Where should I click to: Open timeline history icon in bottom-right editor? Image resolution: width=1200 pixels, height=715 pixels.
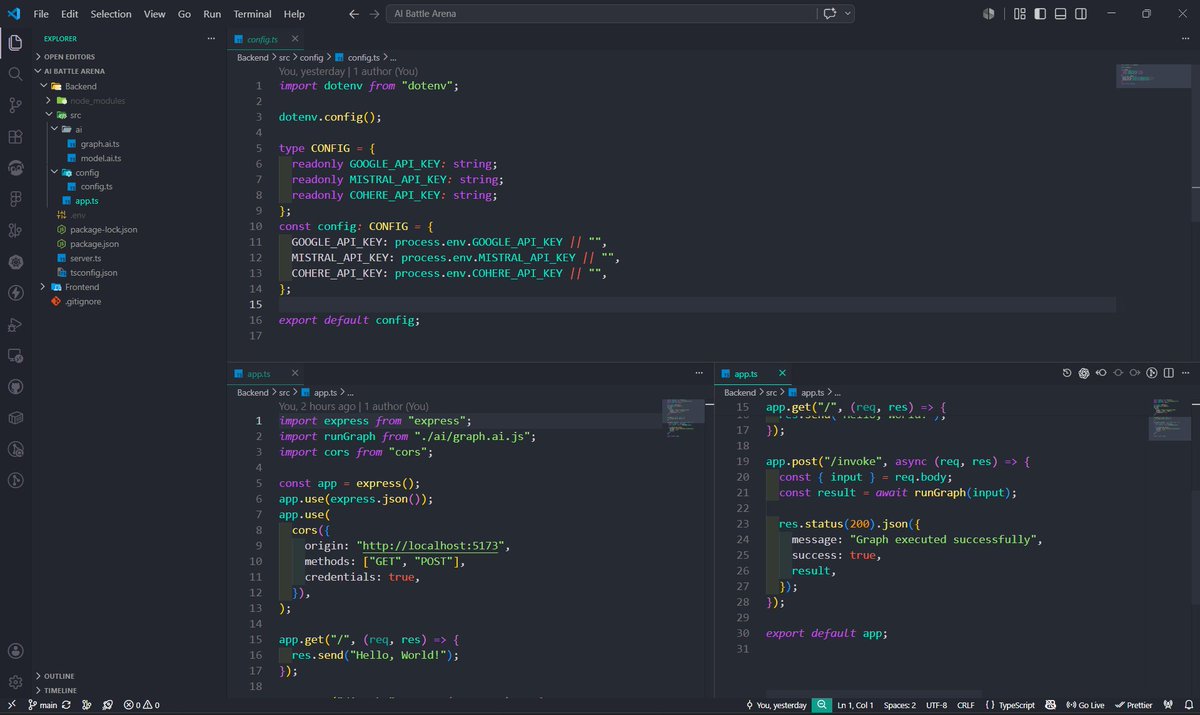point(1067,373)
